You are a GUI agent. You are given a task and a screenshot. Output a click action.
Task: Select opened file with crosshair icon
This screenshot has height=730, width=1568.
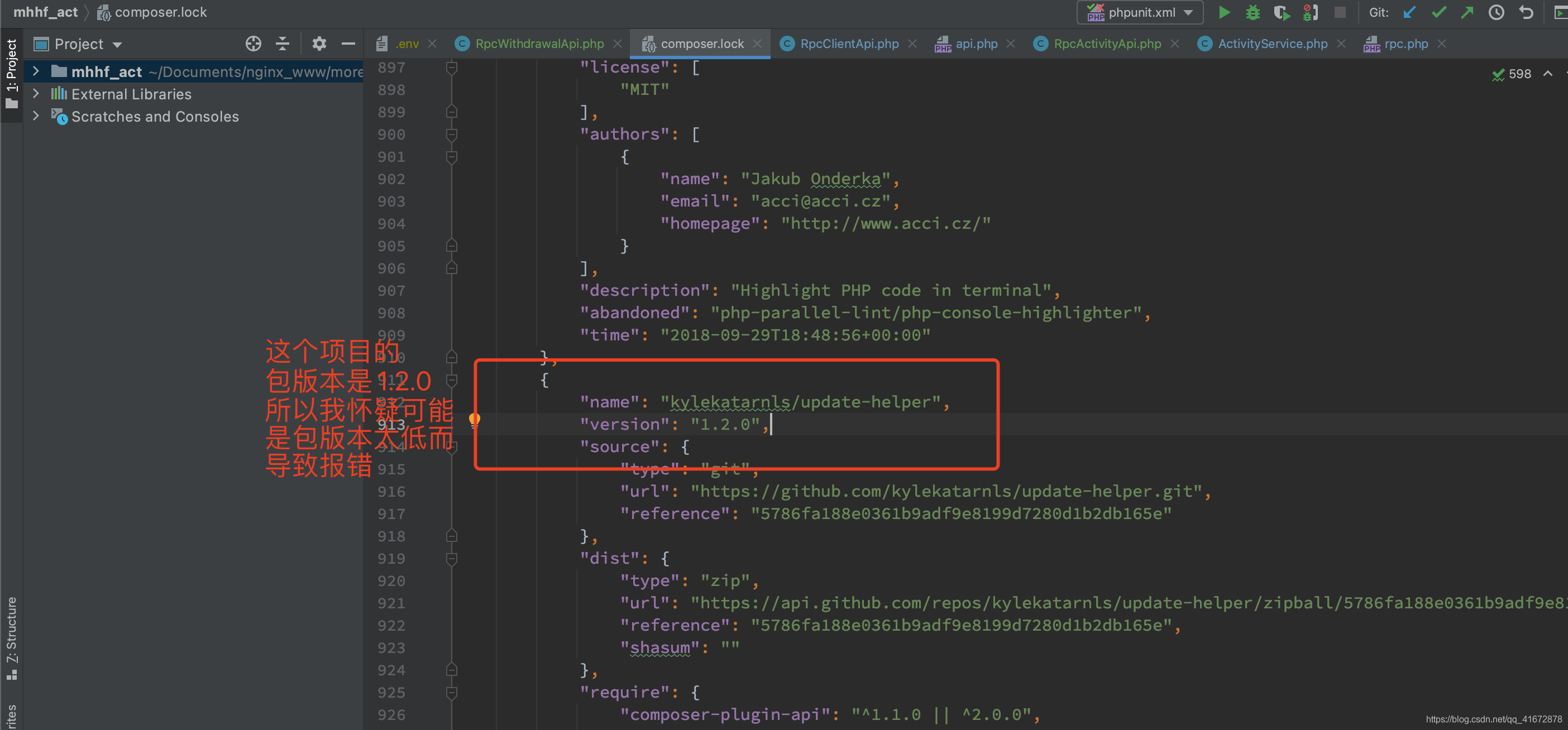[x=253, y=43]
